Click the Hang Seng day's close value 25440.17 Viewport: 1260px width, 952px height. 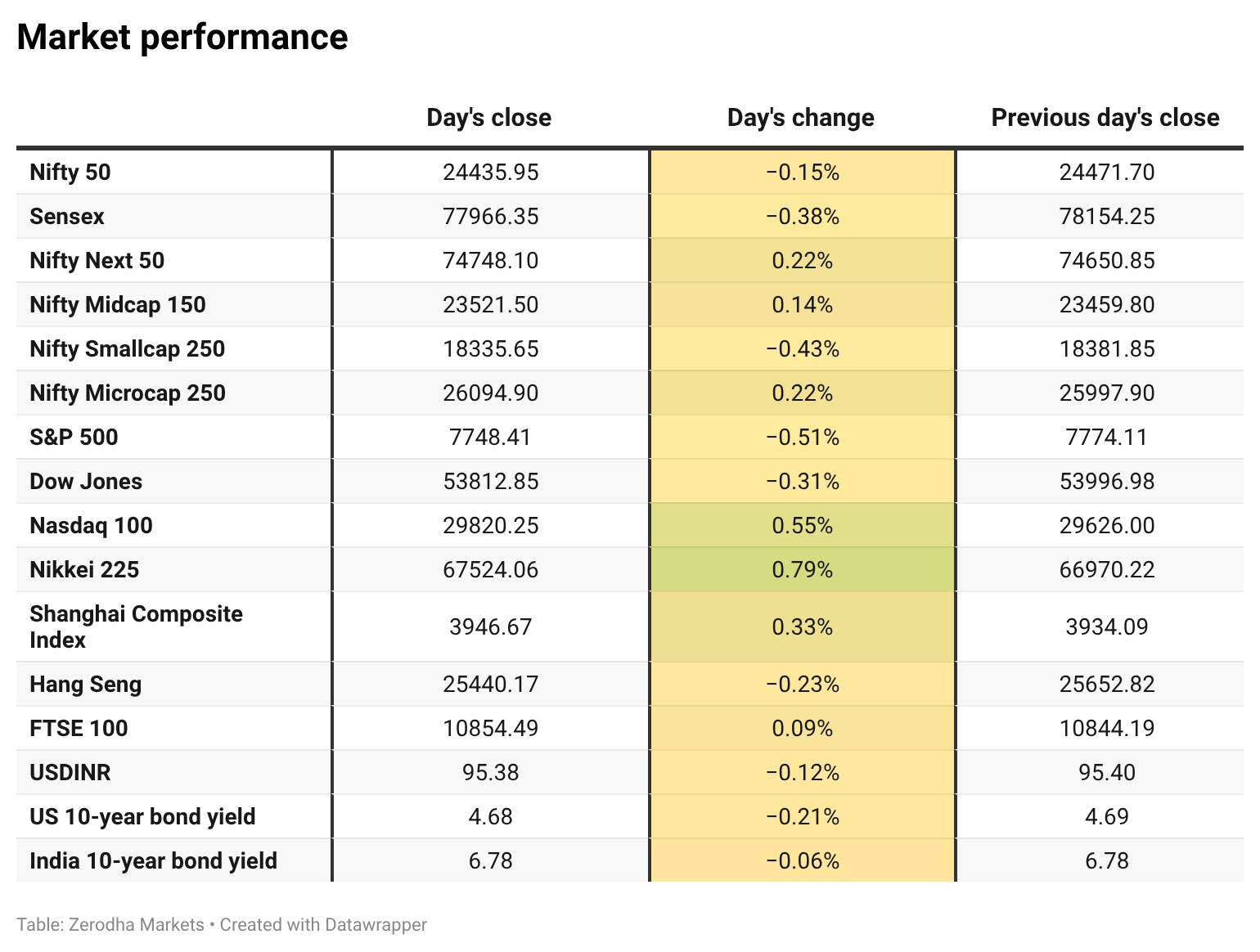491,685
